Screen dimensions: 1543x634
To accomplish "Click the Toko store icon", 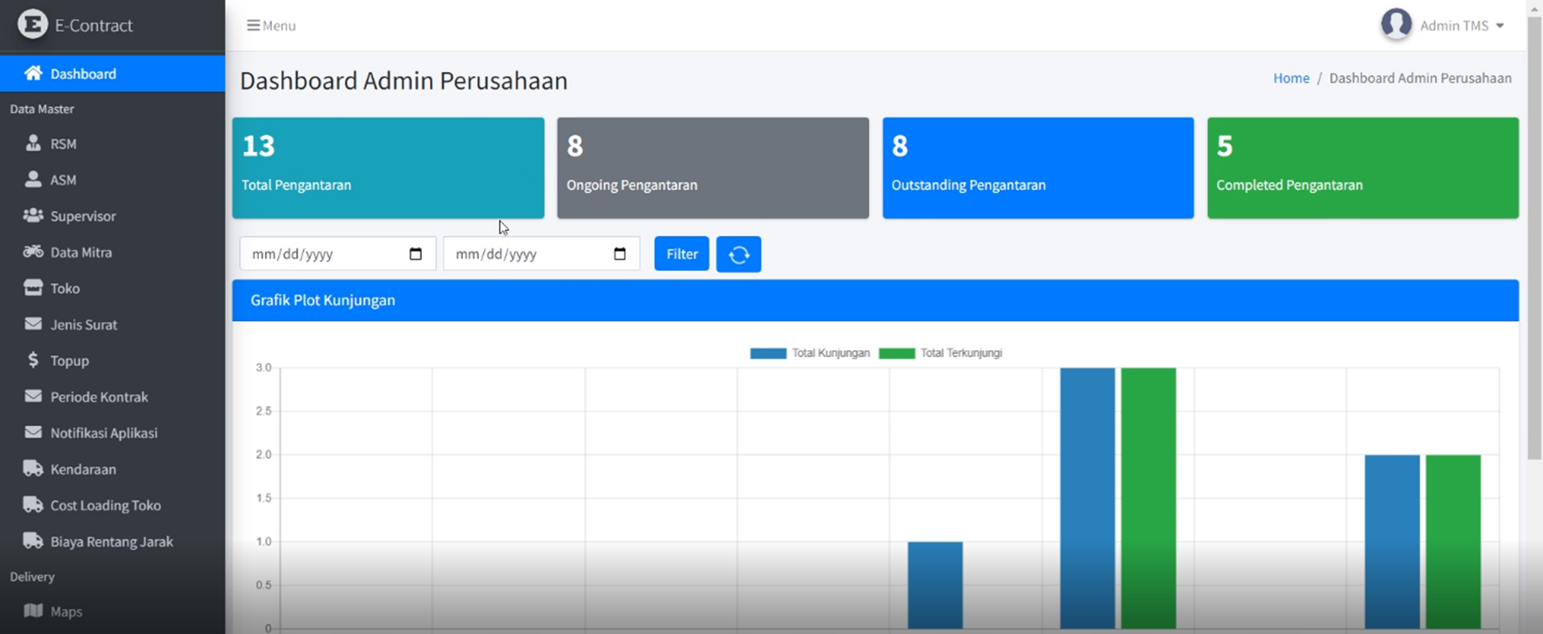I will 33,288.
